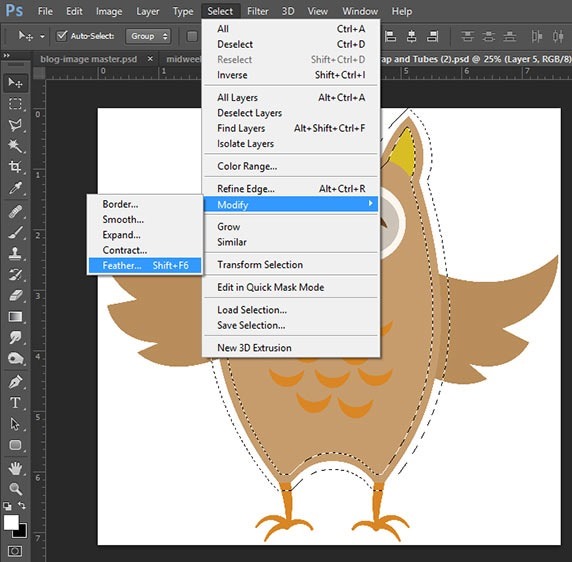572x562 pixels.
Task: Select the Polygonal Lasso tool
Action: point(15,125)
